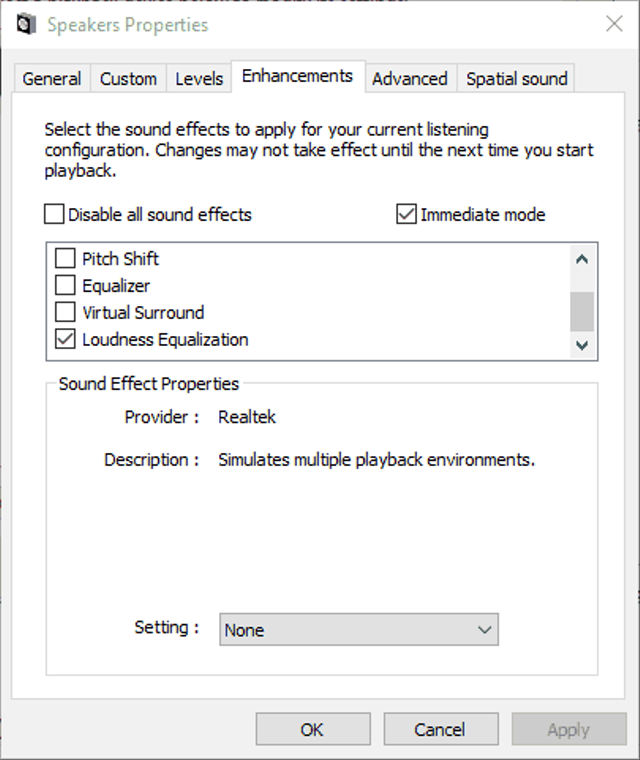Expand the Setting dropdown showing None
Viewport: 640px width, 760px height.
358,630
